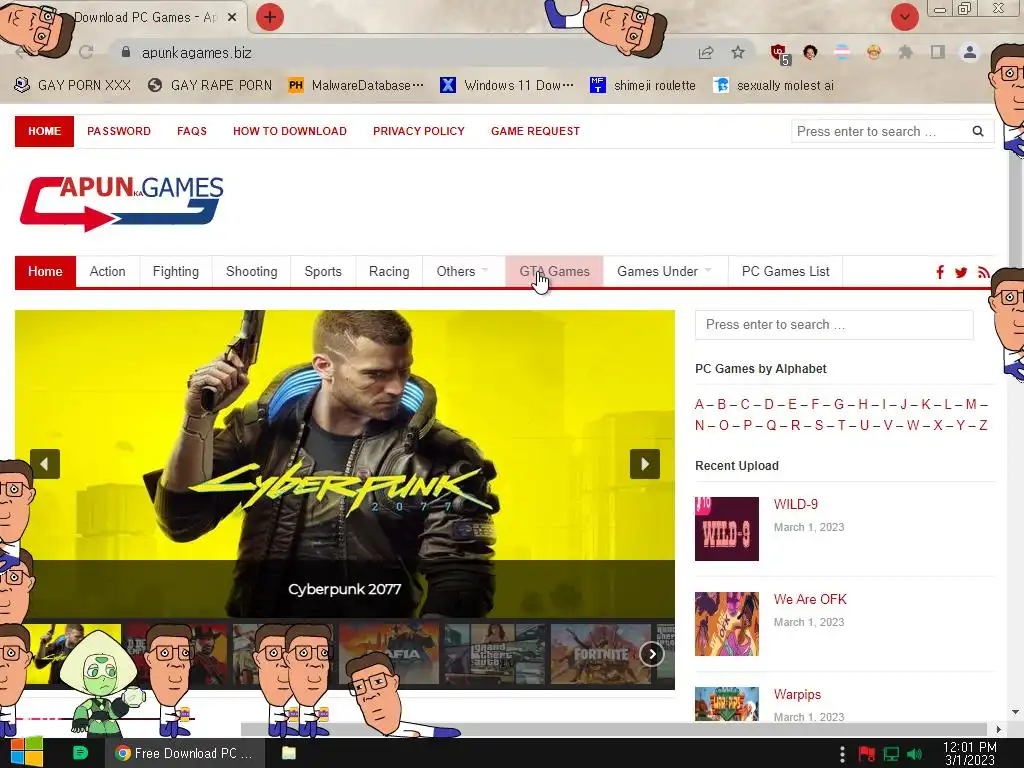Viewport: 1024px width, 768px height.
Task: Bookmark this page with the star icon
Action: click(738, 52)
